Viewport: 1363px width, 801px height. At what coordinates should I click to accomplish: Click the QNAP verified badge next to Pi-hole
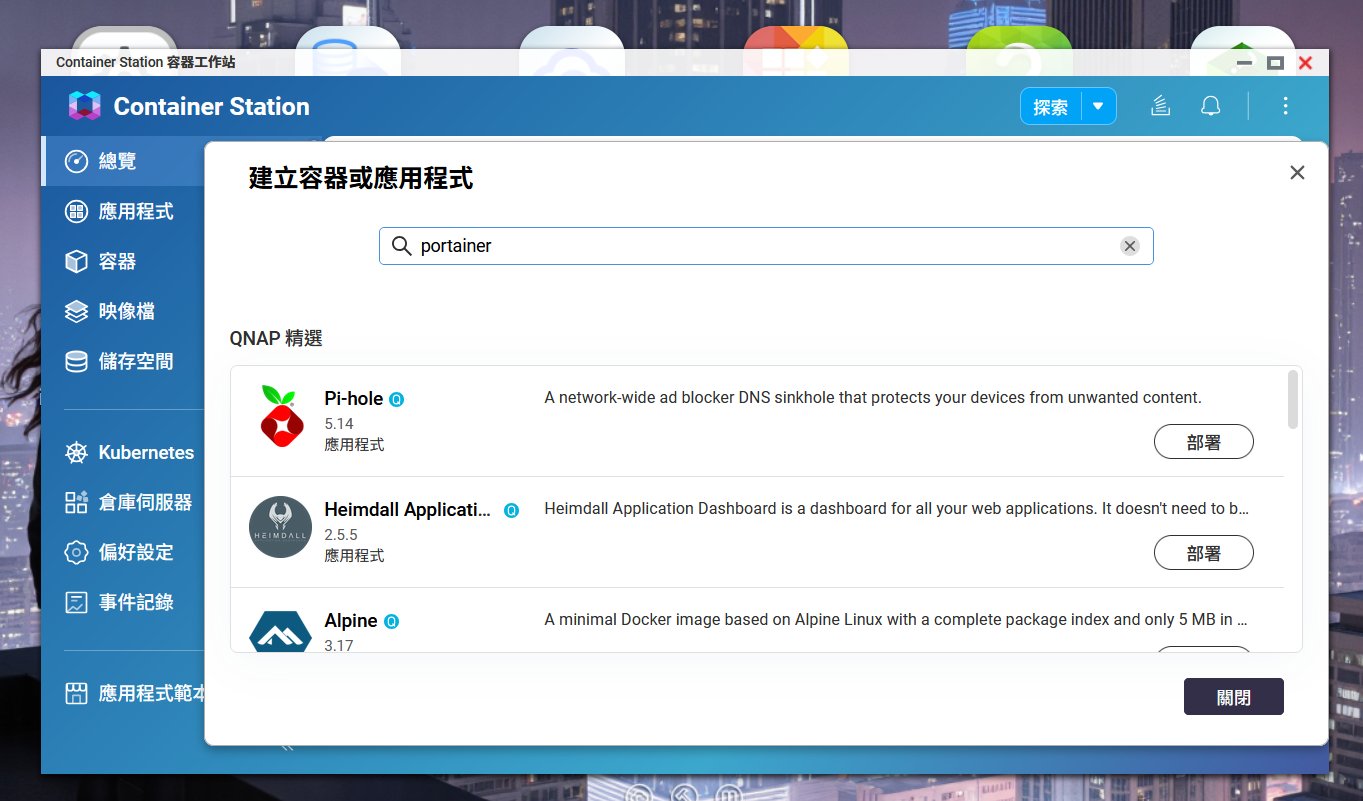coord(397,399)
